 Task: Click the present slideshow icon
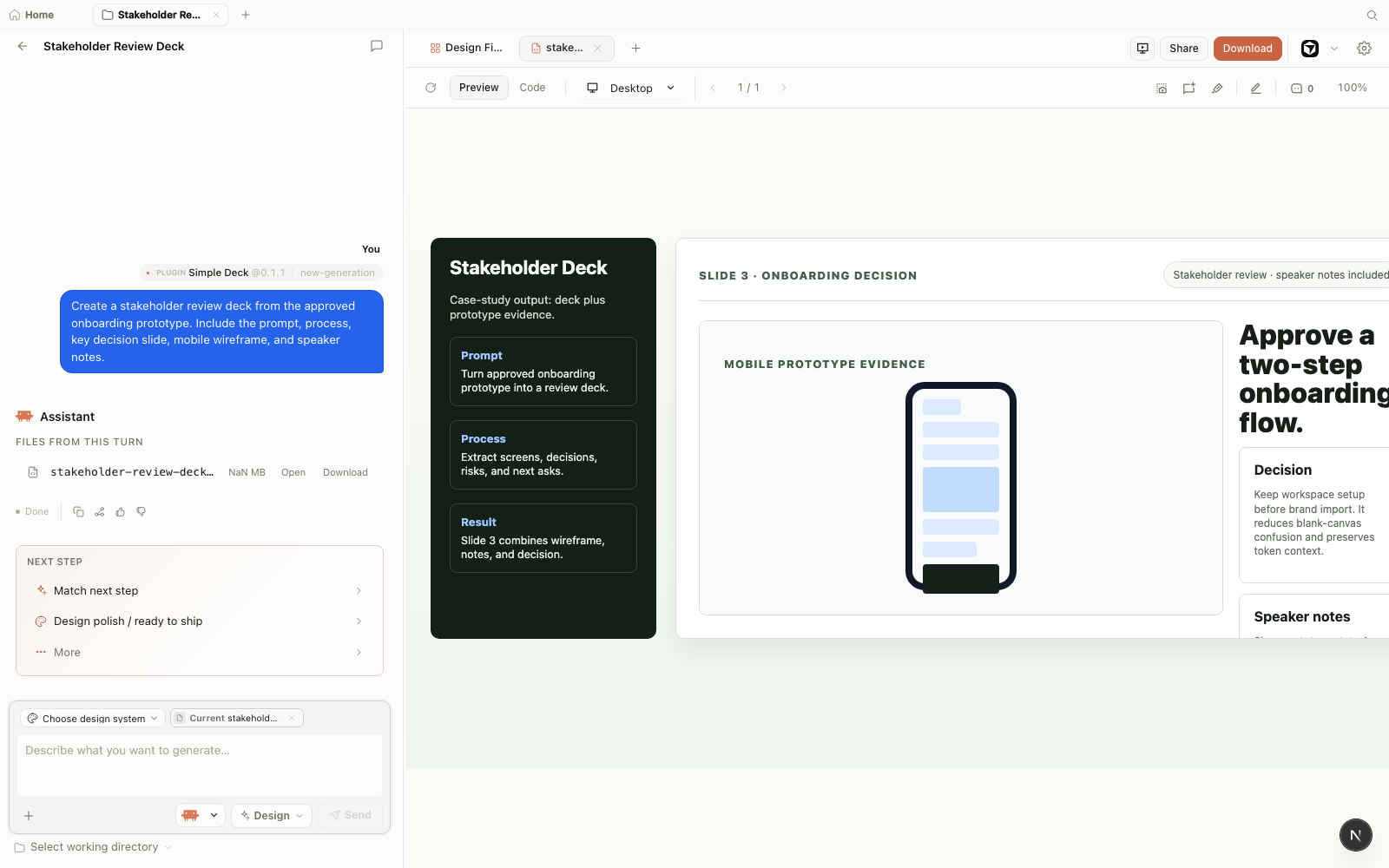tap(1142, 49)
